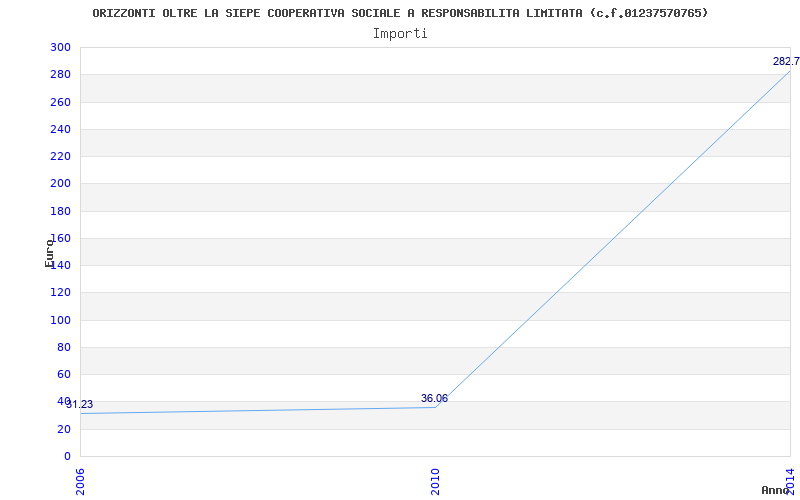This screenshot has width=800, height=500.
Task: Click the Euro y-axis title
Action: tap(49, 253)
